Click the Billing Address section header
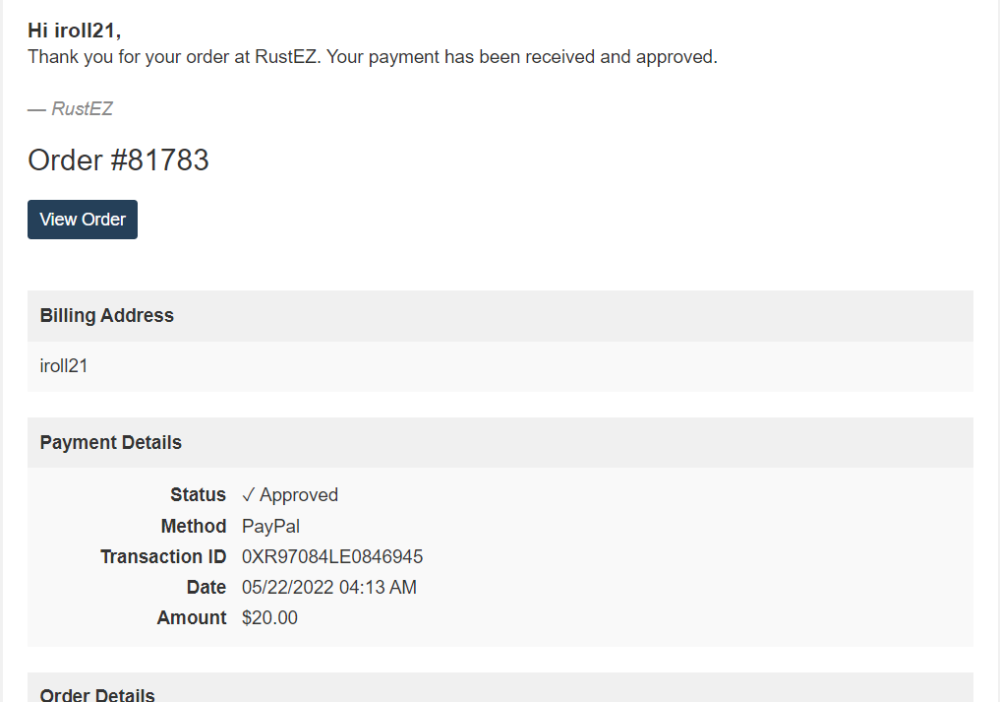 [107, 316]
